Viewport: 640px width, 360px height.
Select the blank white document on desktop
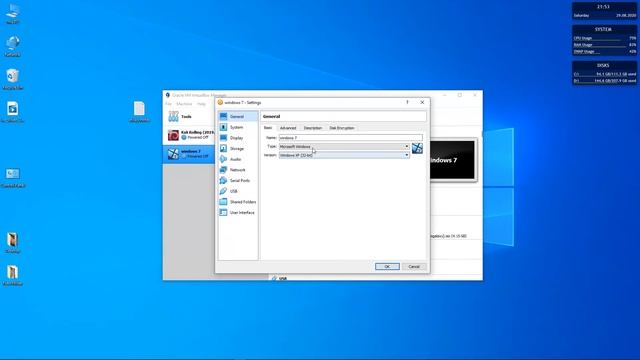[139, 111]
